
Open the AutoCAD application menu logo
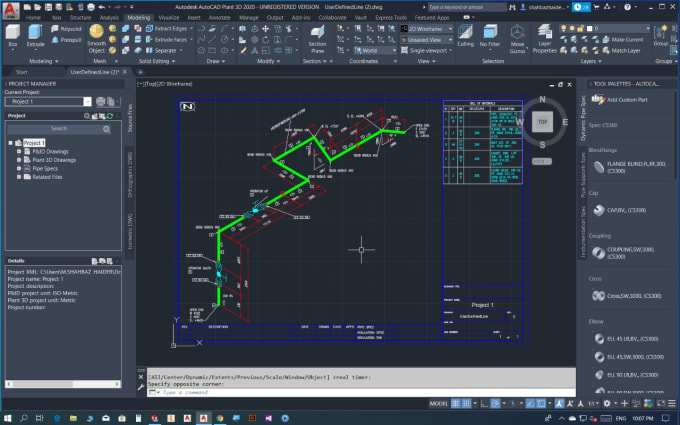[x=11, y=10]
